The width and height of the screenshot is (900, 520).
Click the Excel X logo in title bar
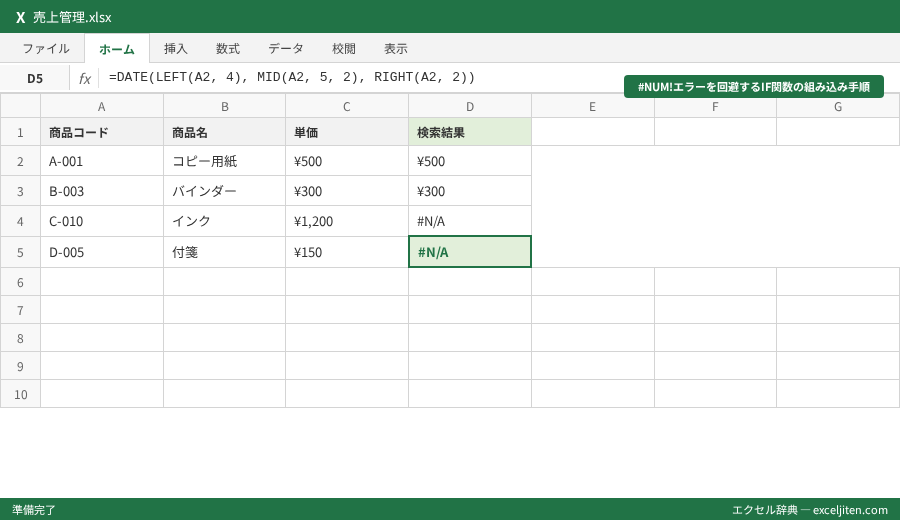[21, 17]
